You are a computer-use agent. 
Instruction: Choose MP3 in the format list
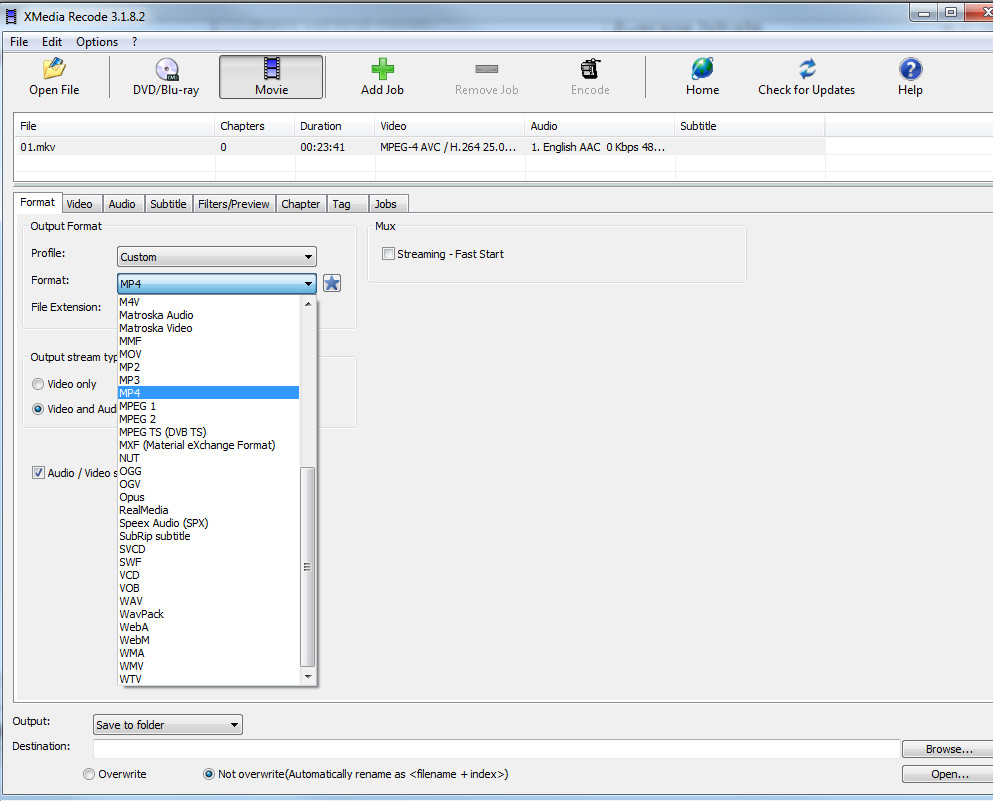(x=208, y=380)
